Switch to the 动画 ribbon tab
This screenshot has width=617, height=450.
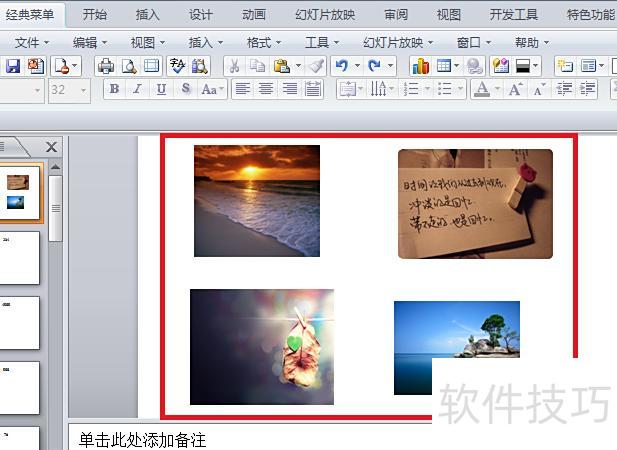tap(254, 15)
